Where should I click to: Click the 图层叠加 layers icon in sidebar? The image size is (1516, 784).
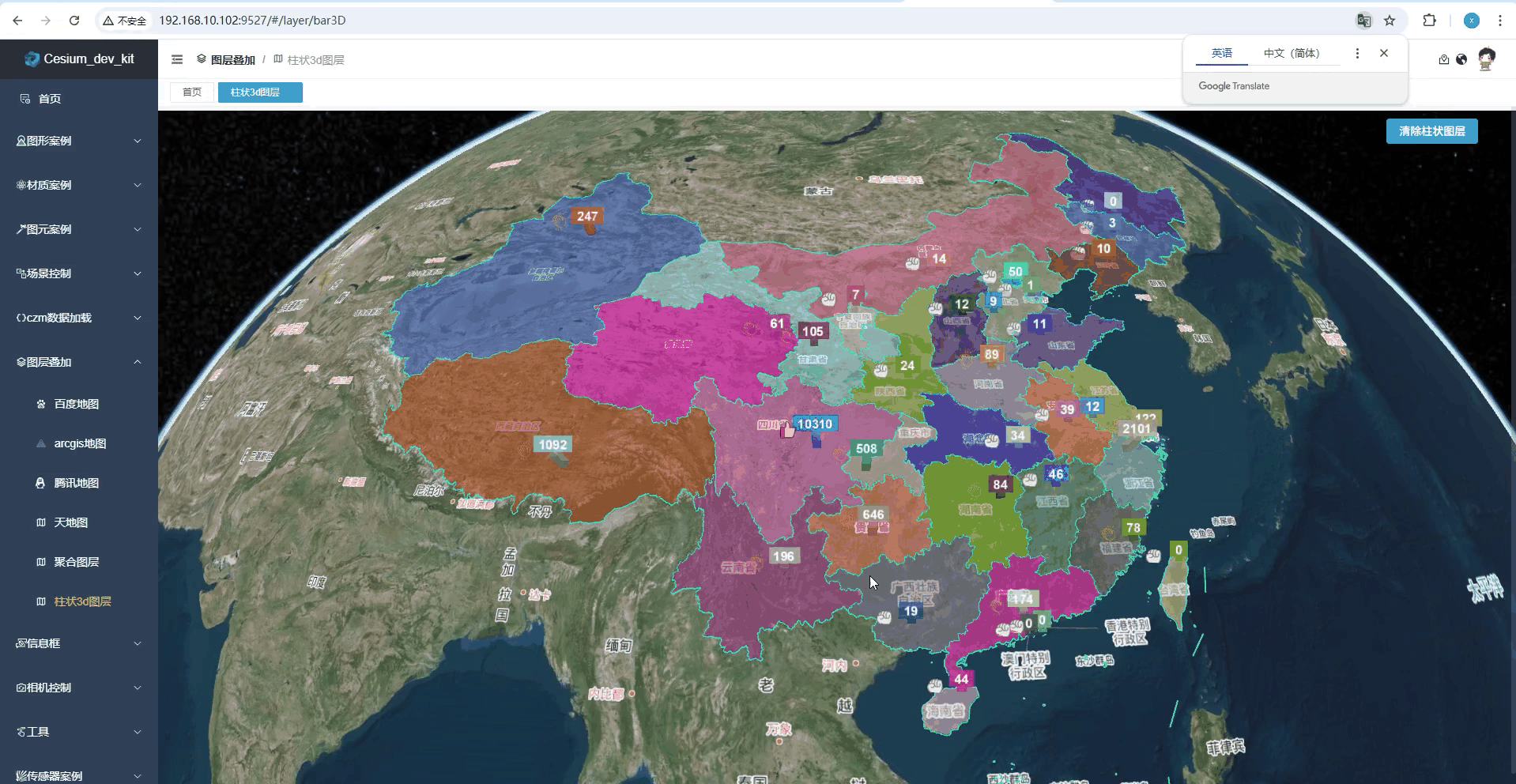pyautogui.click(x=21, y=362)
